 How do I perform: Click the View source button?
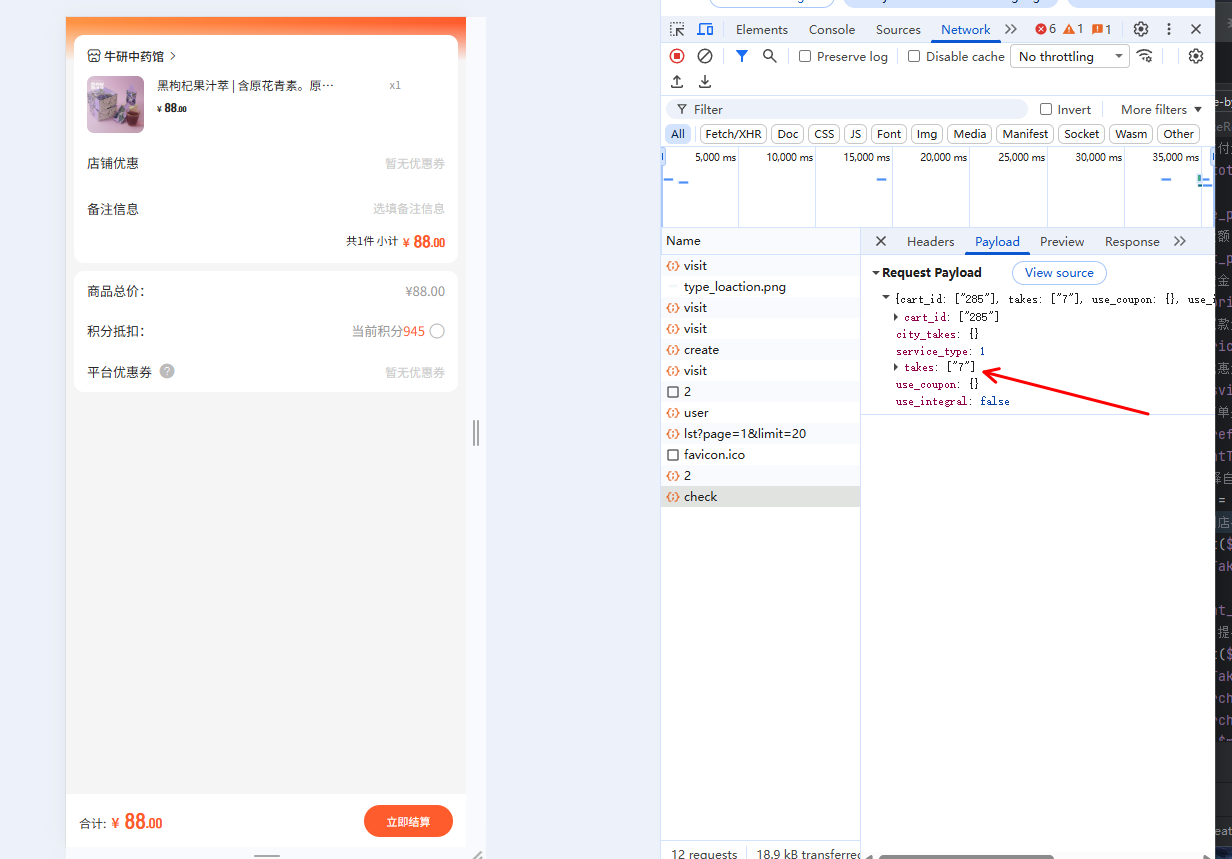[1059, 272]
